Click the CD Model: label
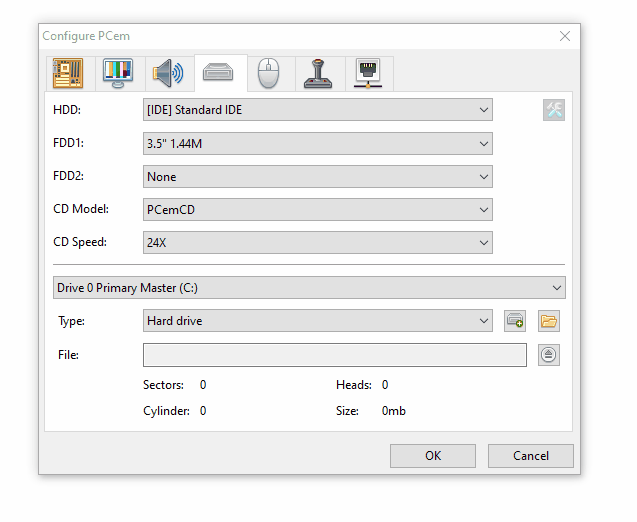Screen dimensions: 637x522 click(81, 209)
